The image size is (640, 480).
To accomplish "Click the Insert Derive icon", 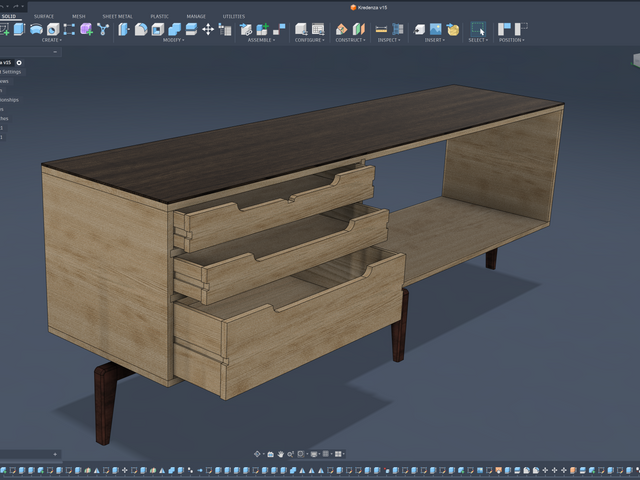I will pos(419,29).
